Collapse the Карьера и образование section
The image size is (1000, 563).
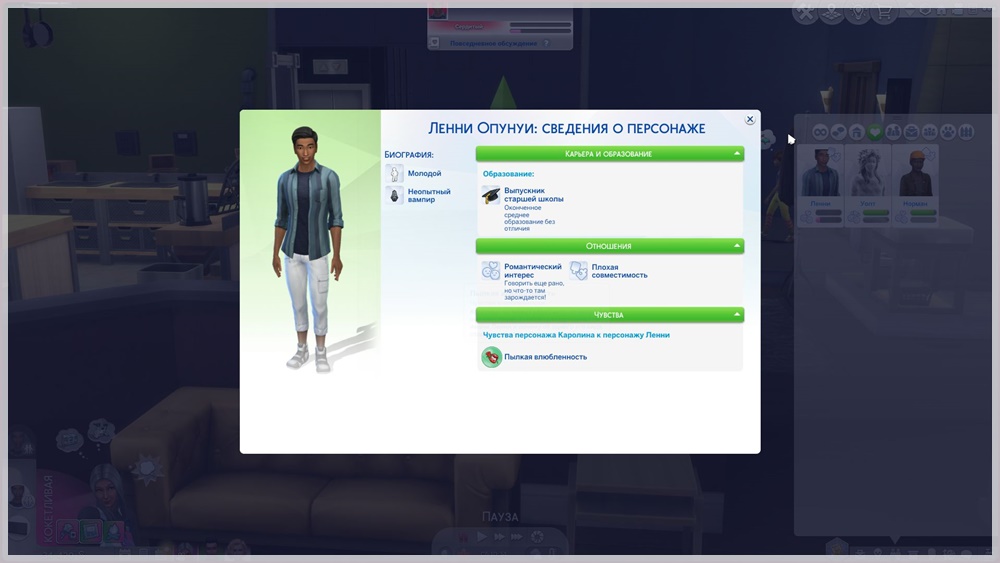(737, 154)
